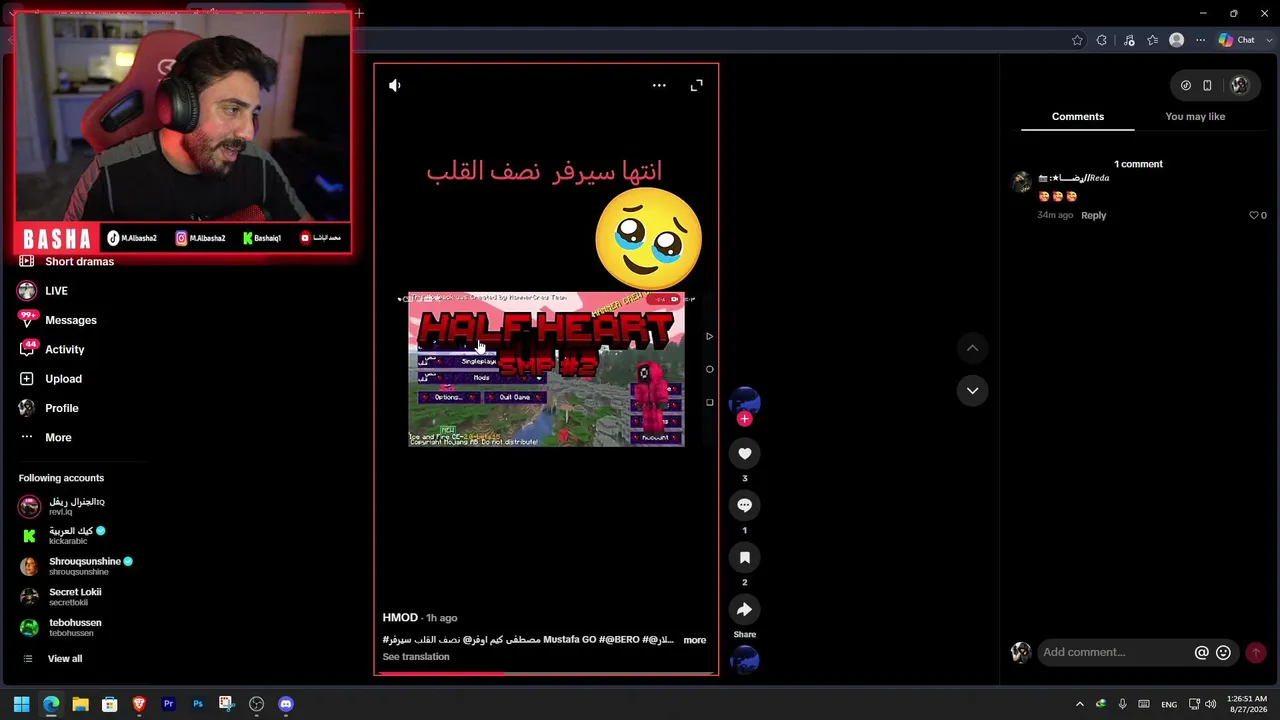The width and height of the screenshot is (1280, 720).
Task: Open the system volume control
Action: click(x=1211, y=704)
